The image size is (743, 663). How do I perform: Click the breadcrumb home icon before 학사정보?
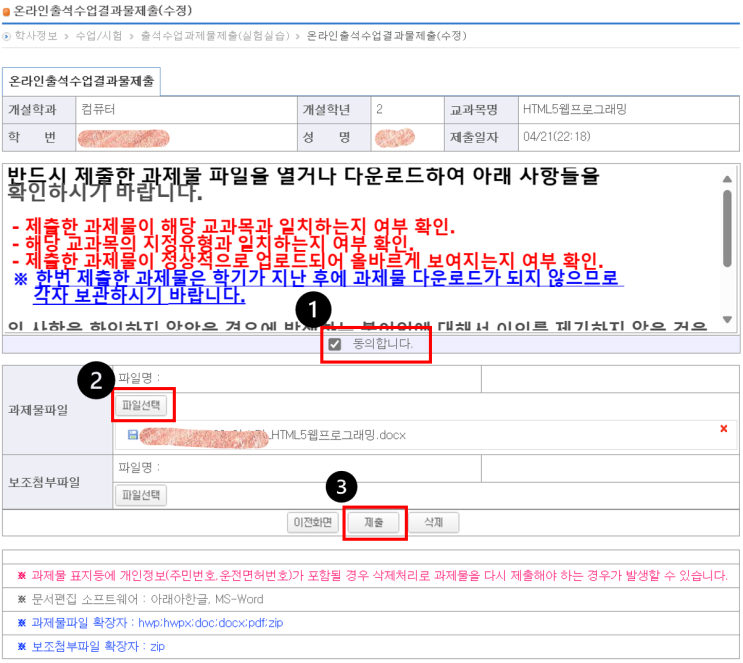(x=6, y=36)
